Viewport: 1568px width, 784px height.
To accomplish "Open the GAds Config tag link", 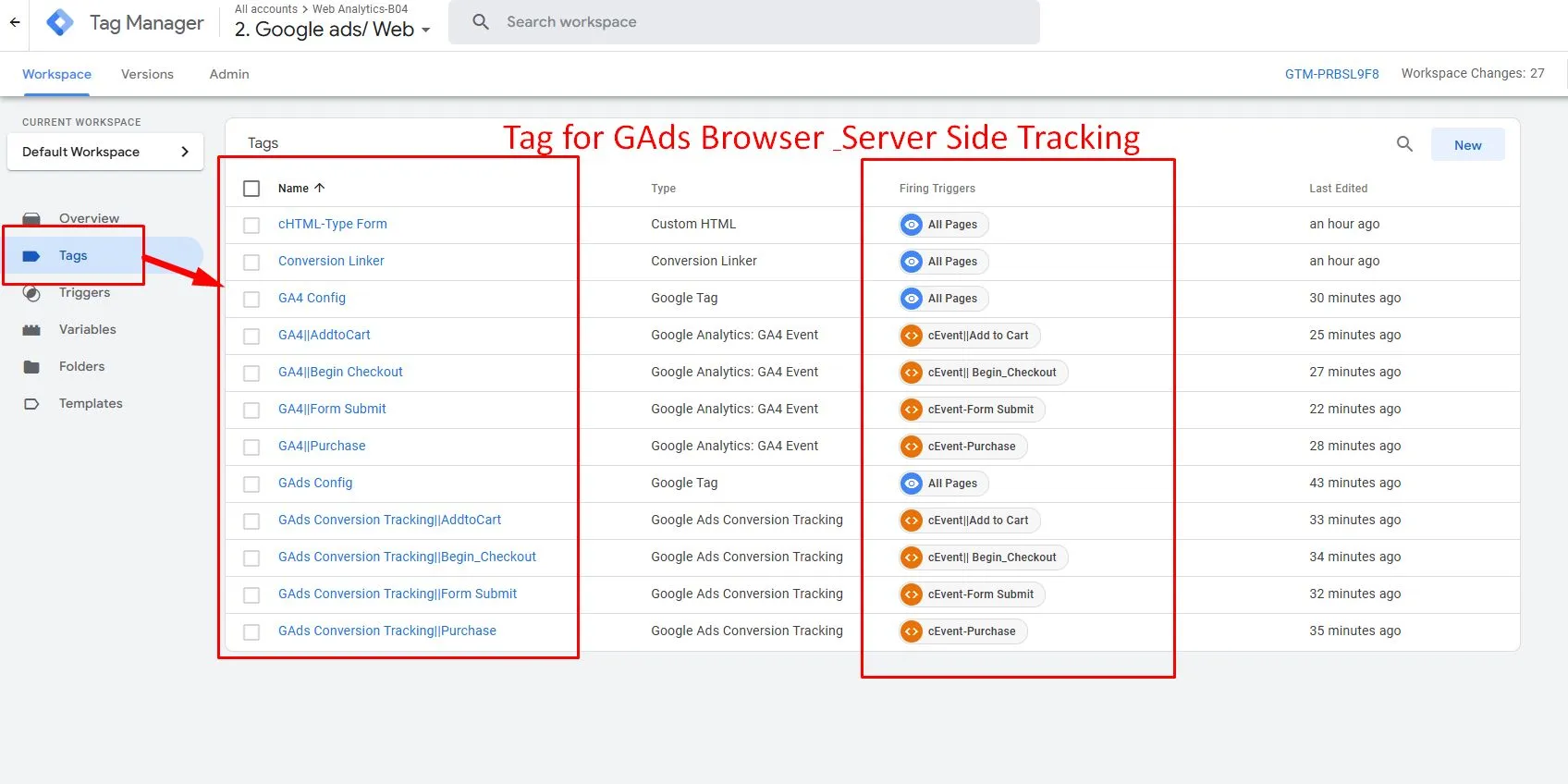I will click(315, 483).
